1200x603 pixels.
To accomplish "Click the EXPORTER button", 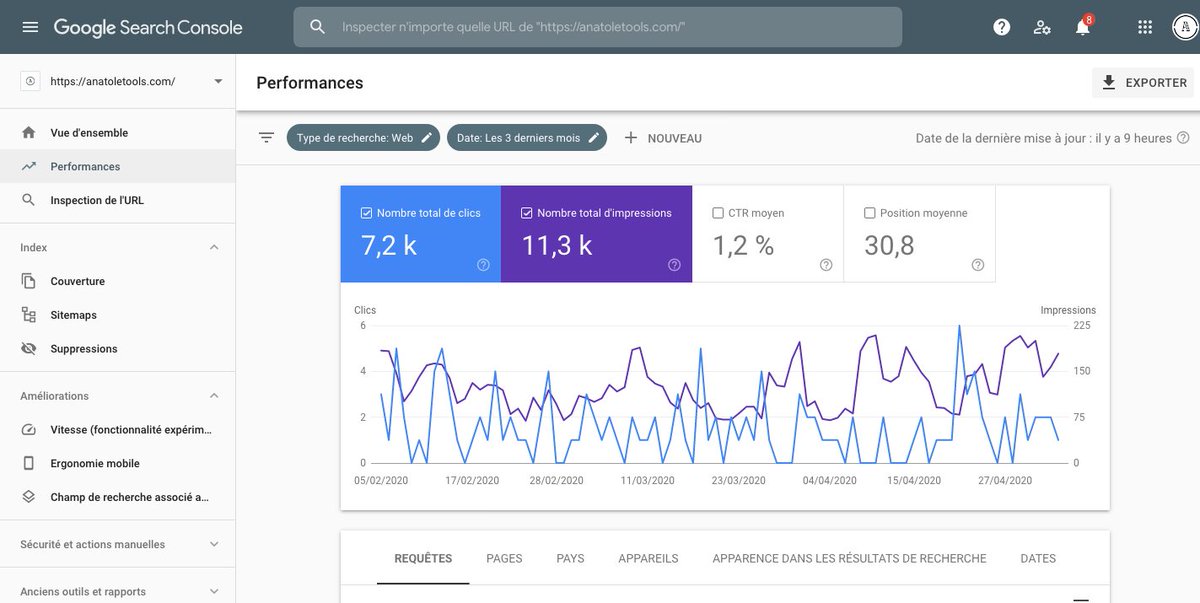I will click(1142, 82).
